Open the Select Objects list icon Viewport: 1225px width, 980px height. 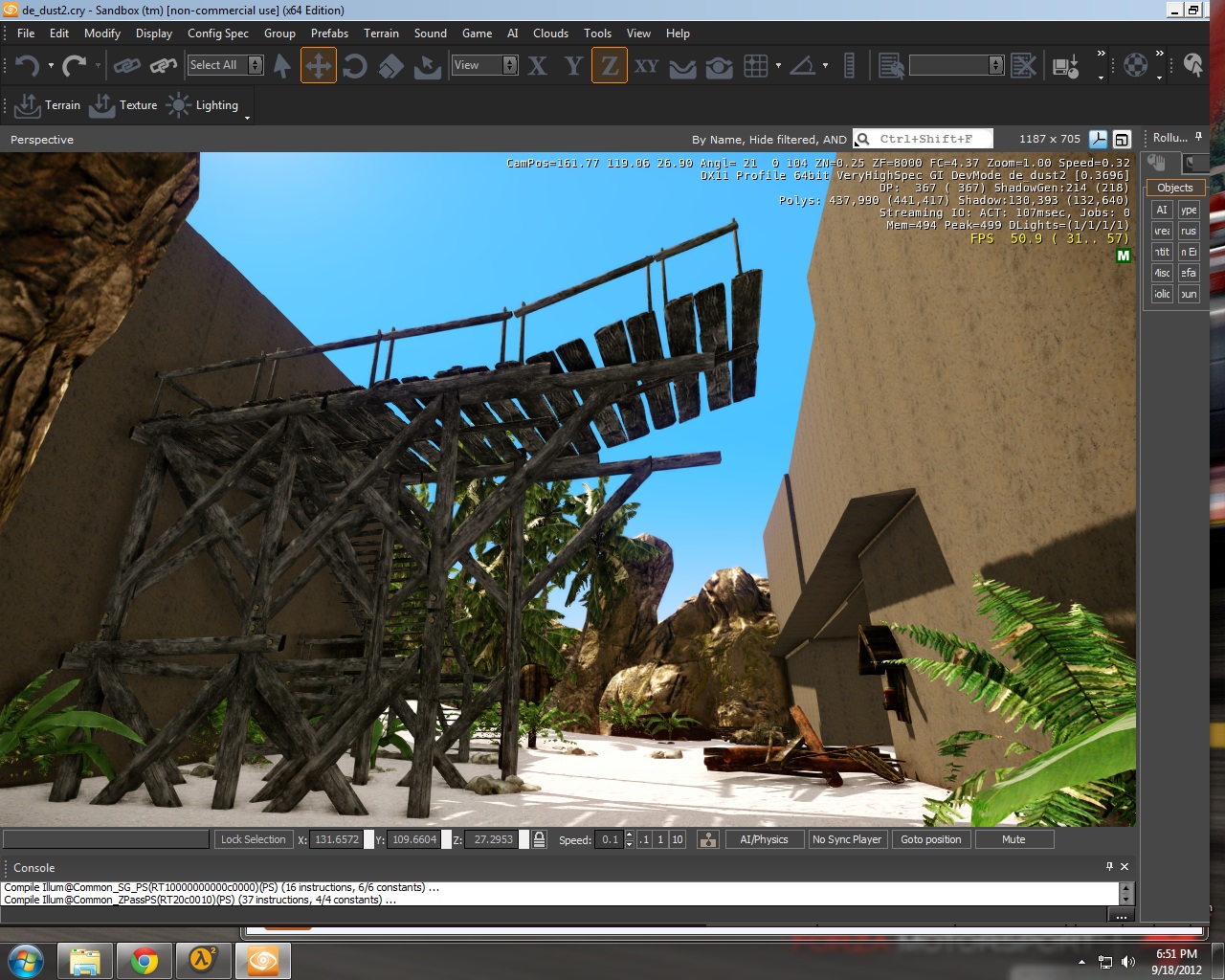coord(891,65)
